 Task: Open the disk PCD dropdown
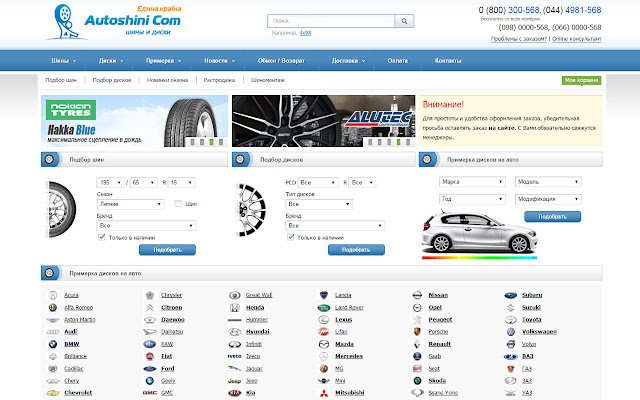pos(318,182)
